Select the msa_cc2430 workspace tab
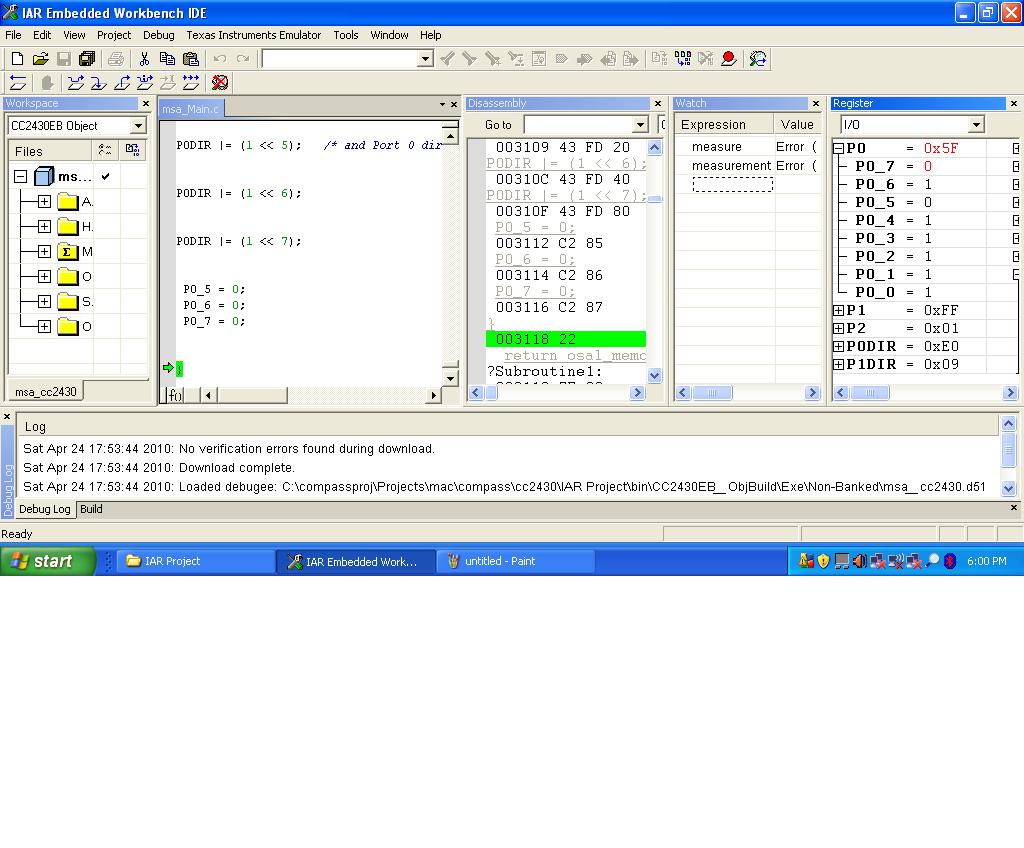 [x=46, y=391]
